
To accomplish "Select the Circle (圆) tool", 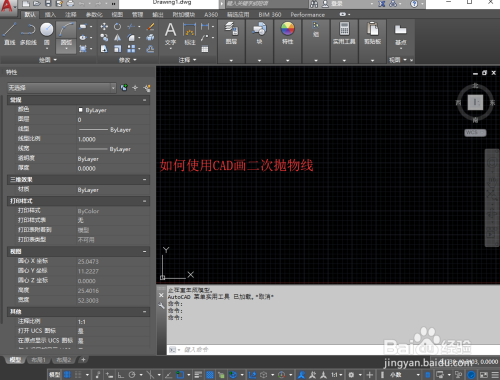I will [x=47, y=33].
